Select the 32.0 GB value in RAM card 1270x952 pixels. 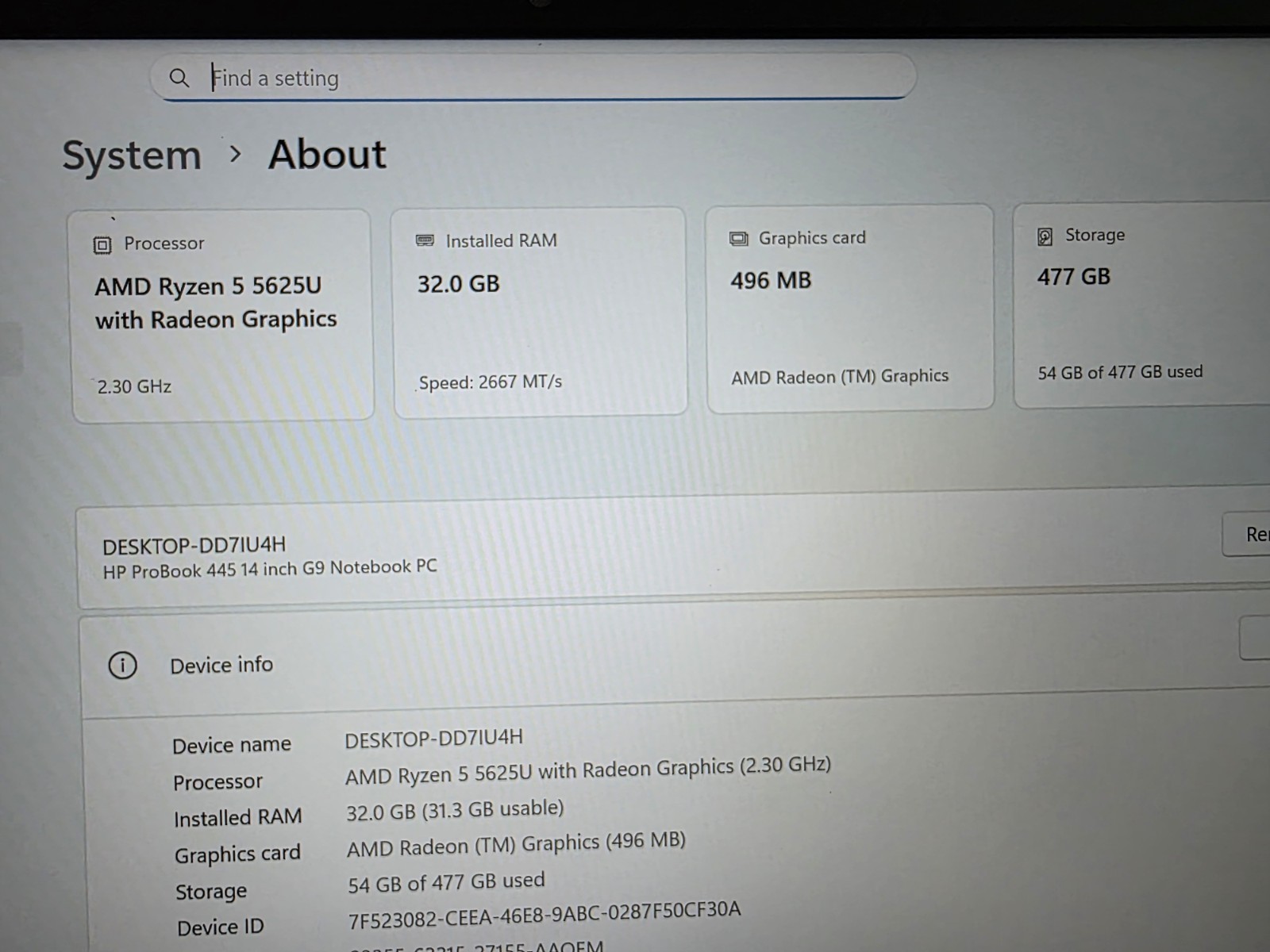click(x=459, y=284)
